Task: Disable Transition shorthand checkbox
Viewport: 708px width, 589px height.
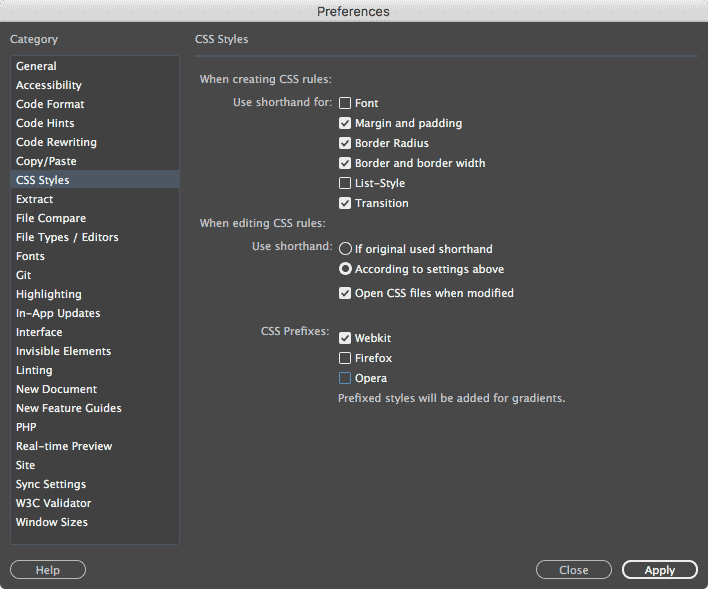Action: 345,203
